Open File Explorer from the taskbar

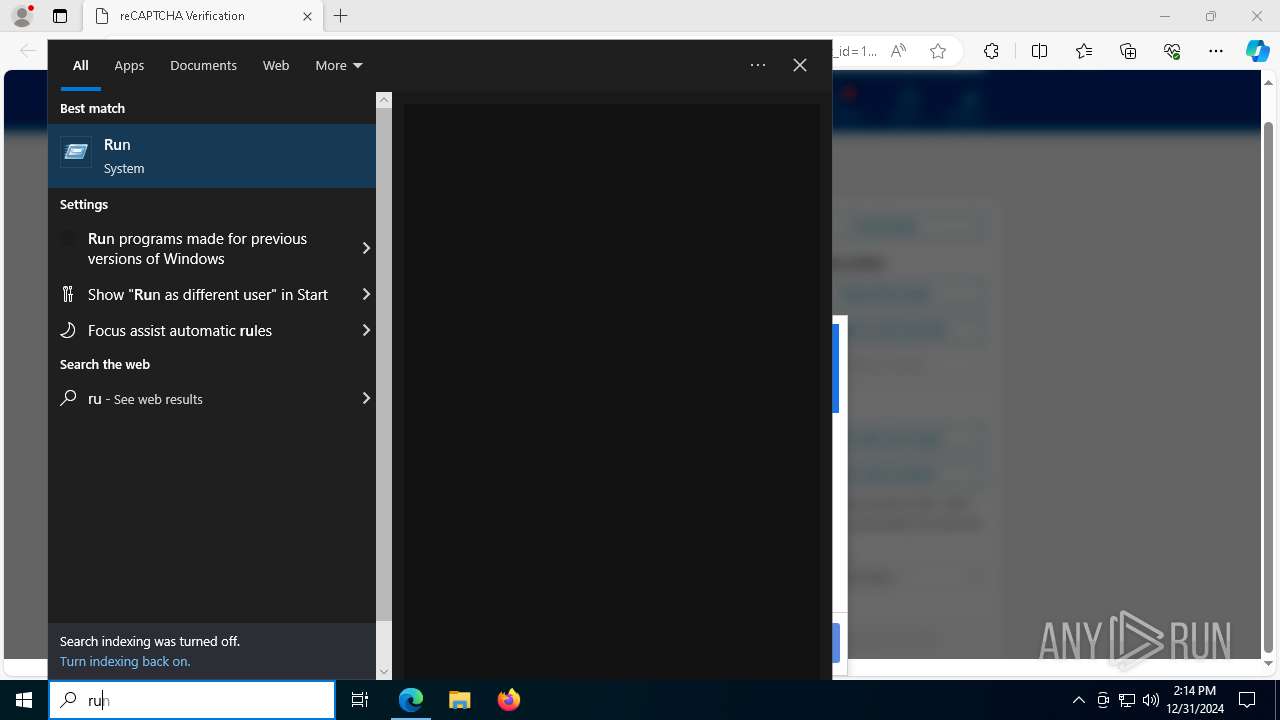coord(460,700)
